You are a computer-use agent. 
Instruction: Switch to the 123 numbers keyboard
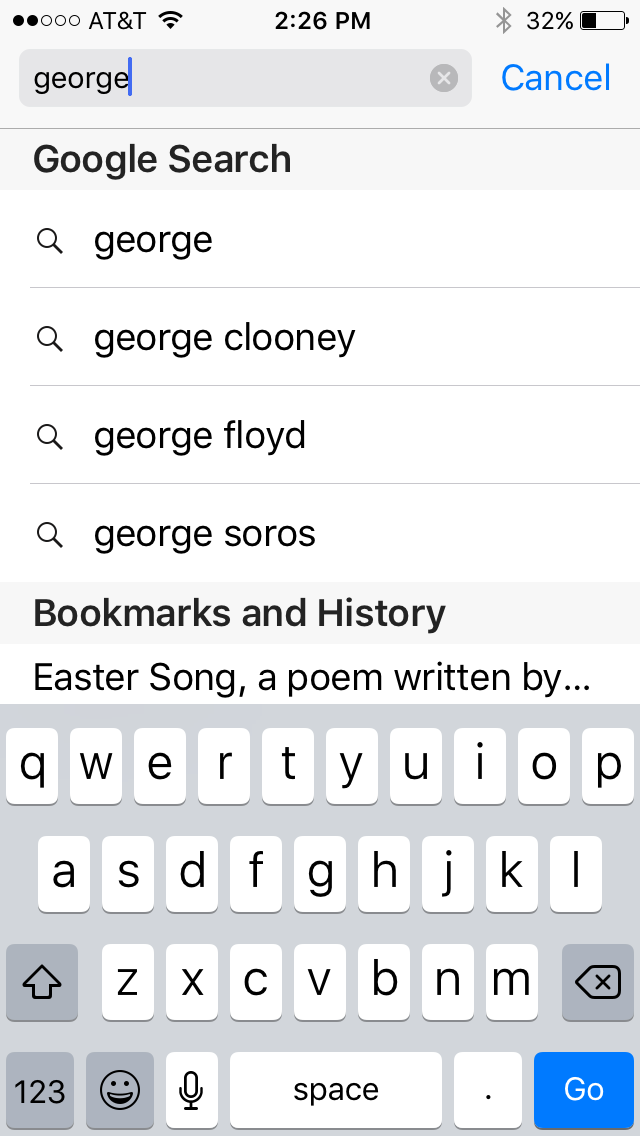40,1089
